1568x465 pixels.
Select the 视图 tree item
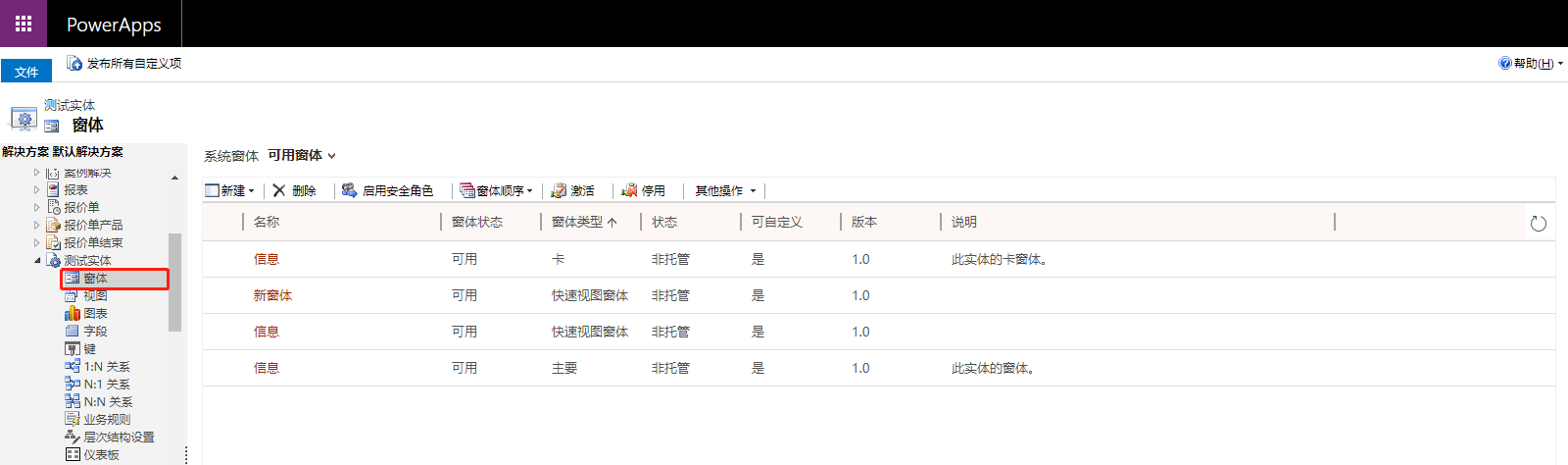click(95, 295)
